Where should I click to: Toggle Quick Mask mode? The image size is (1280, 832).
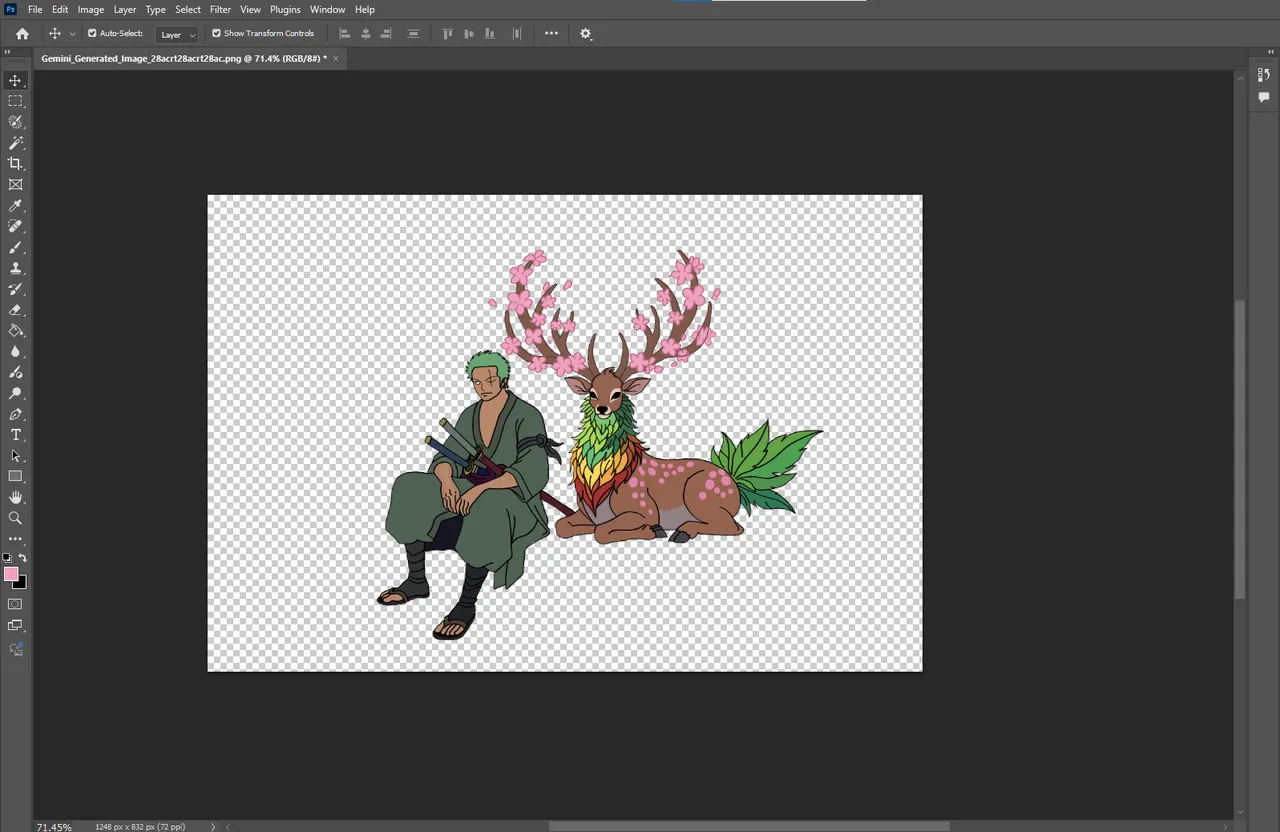click(15, 604)
